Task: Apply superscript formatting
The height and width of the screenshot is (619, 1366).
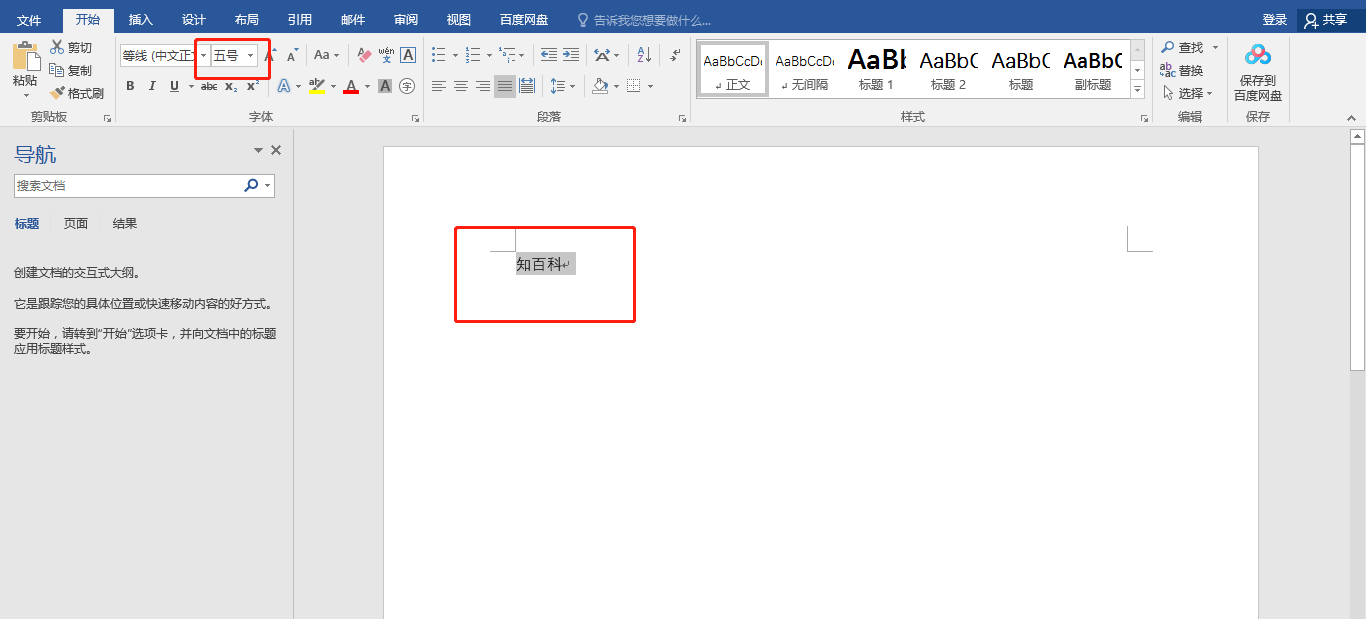Action: pyautogui.click(x=253, y=86)
